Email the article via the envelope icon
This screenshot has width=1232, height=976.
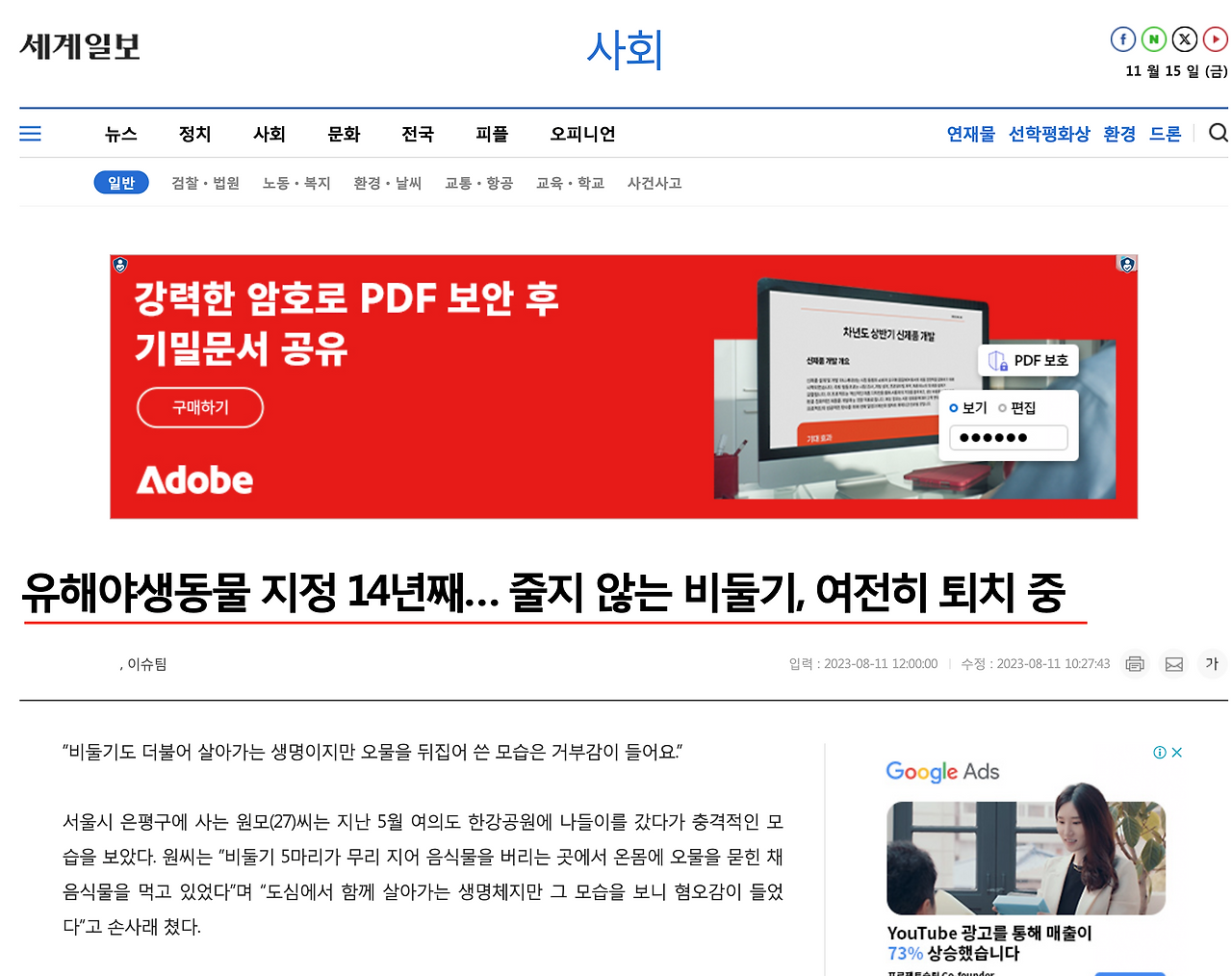1174,663
